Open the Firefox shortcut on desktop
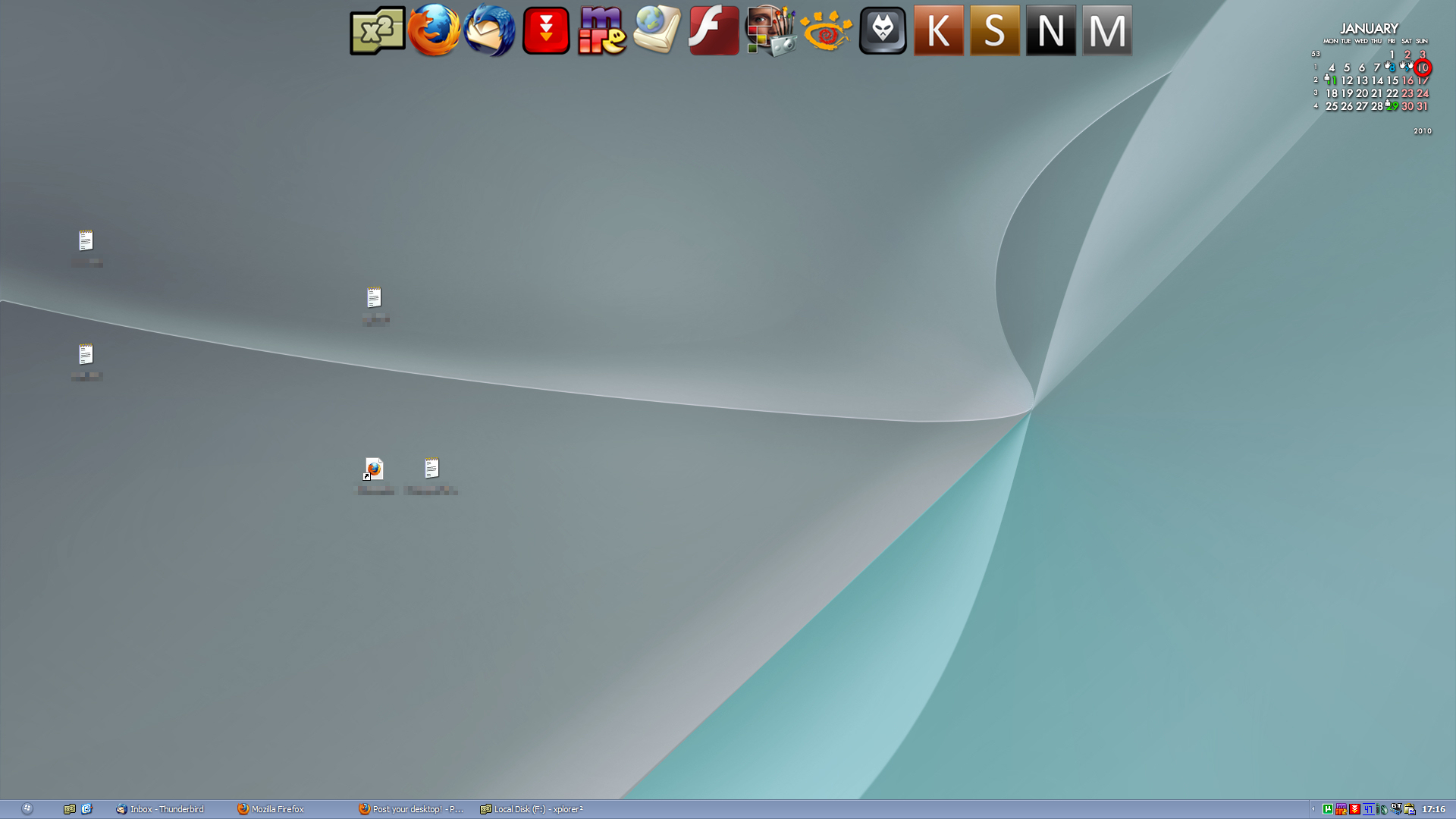Image resolution: width=1456 pixels, height=819 pixels. tap(374, 469)
